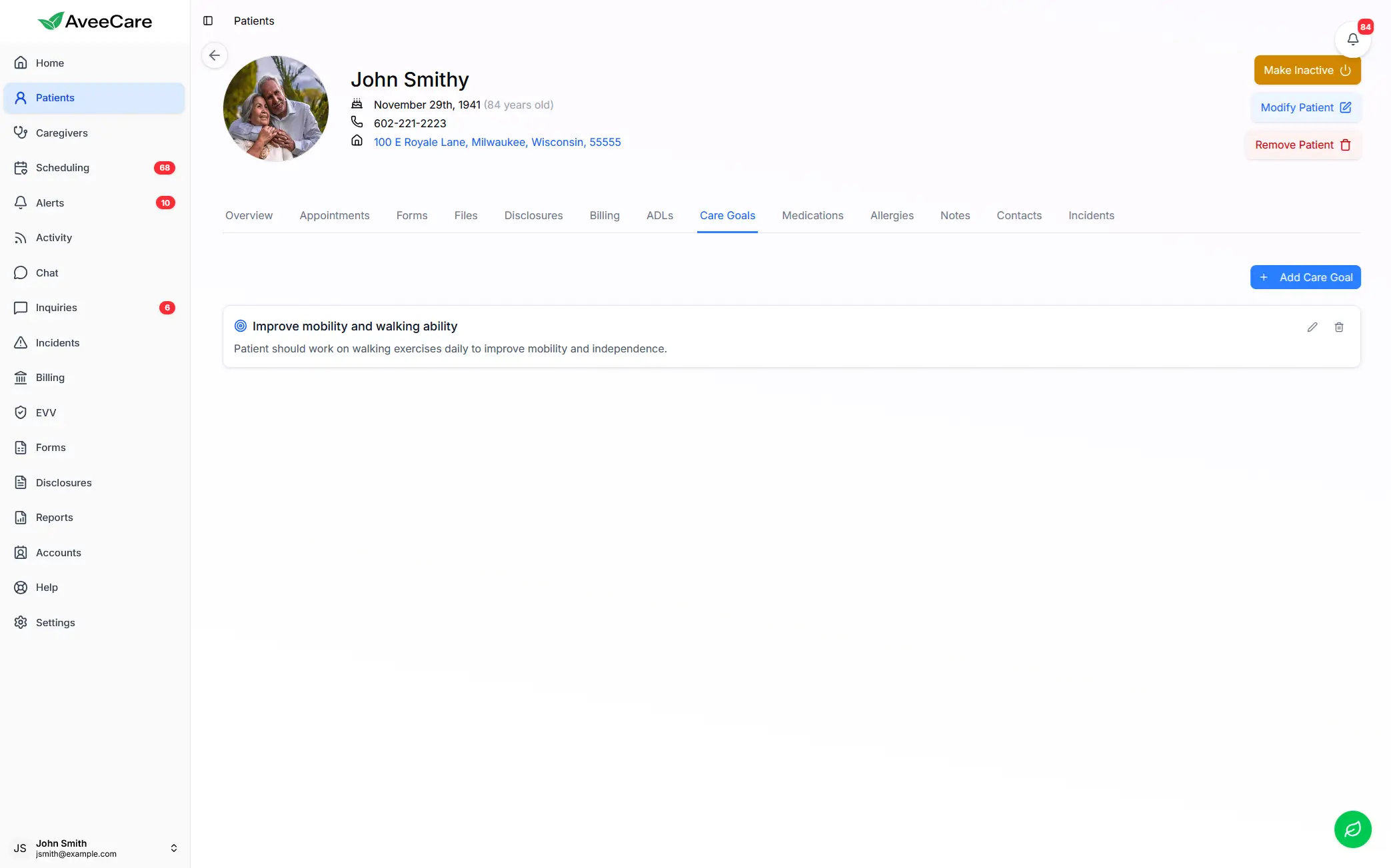Open notifications bell with 84 badge
1391x868 pixels.
1352,39
